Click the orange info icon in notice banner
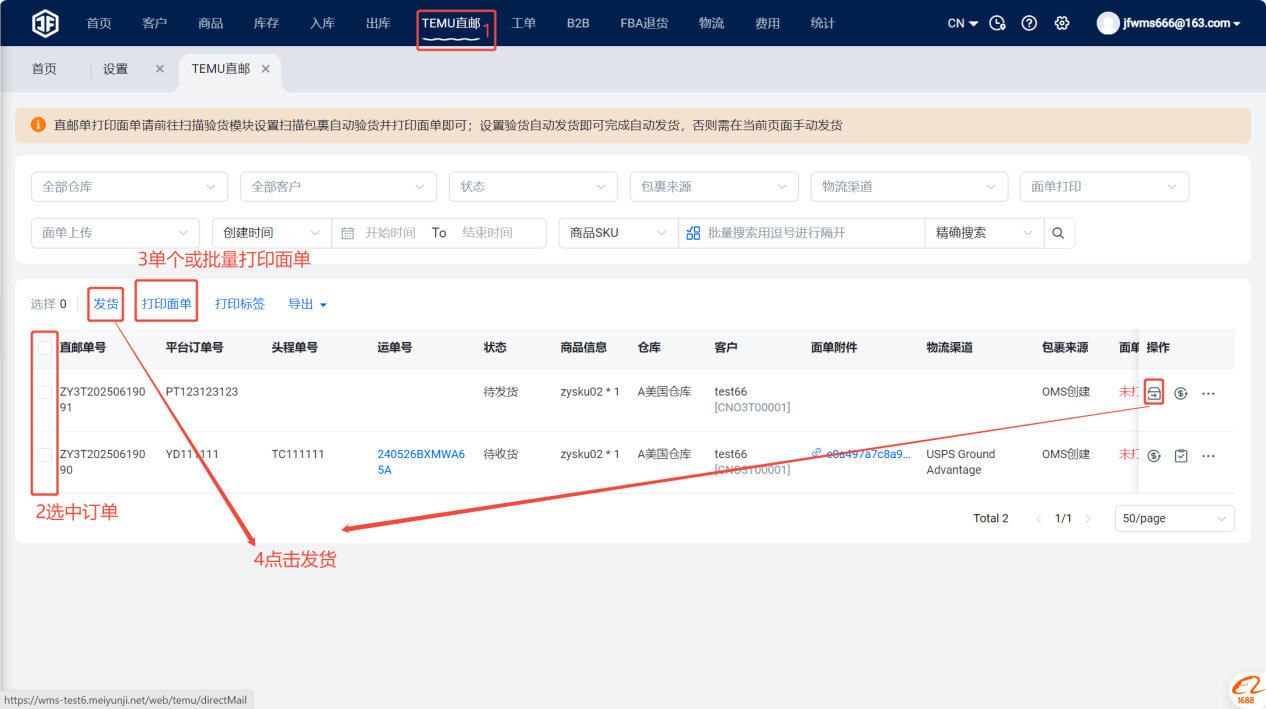The height and width of the screenshot is (709, 1266). click(x=38, y=125)
